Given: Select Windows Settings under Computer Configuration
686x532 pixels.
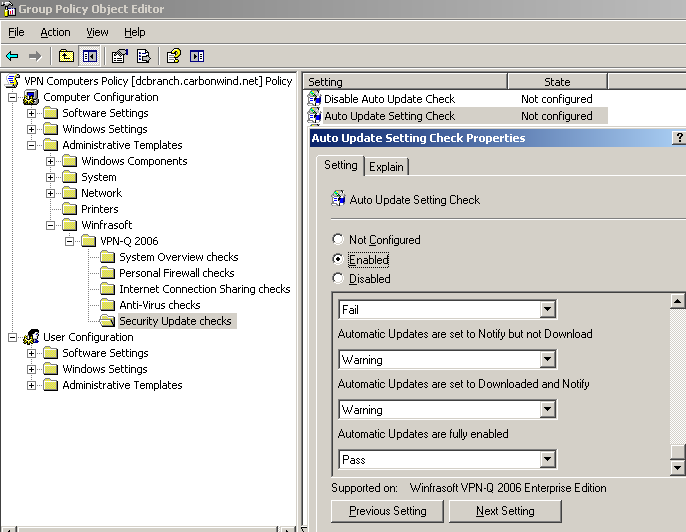Looking at the screenshot, I should (105, 129).
